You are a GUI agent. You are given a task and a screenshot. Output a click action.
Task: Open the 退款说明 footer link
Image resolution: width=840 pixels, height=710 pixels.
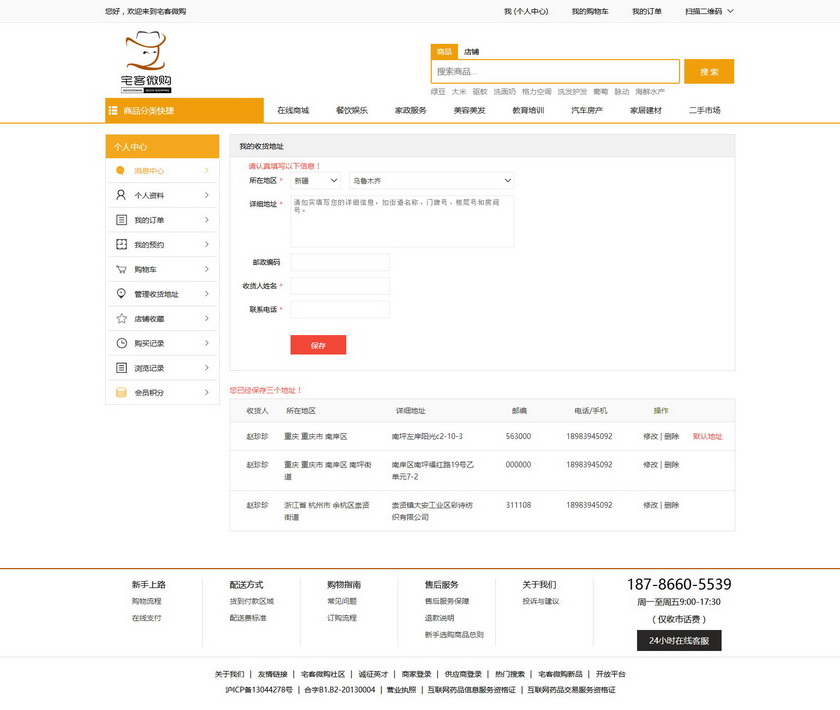pyautogui.click(x=439, y=618)
